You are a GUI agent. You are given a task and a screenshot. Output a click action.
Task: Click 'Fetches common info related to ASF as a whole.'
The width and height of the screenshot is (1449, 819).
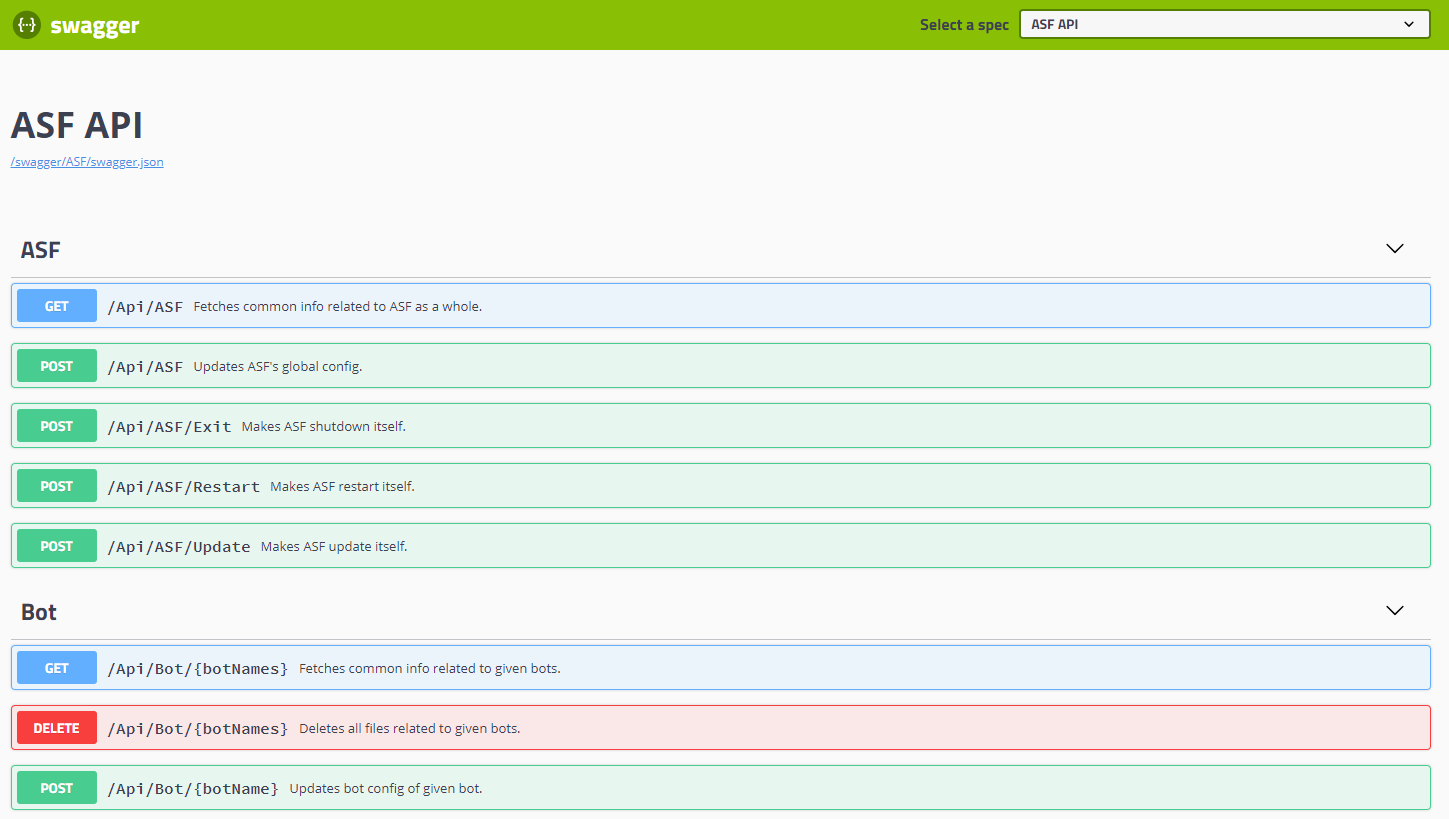(338, 307)
